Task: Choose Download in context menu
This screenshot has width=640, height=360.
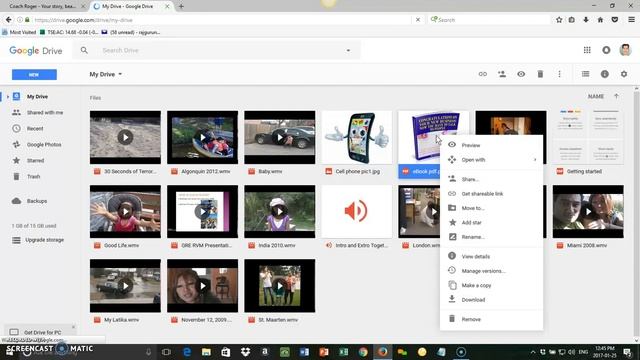Action: pyautogui.click(x=491, y=300)
